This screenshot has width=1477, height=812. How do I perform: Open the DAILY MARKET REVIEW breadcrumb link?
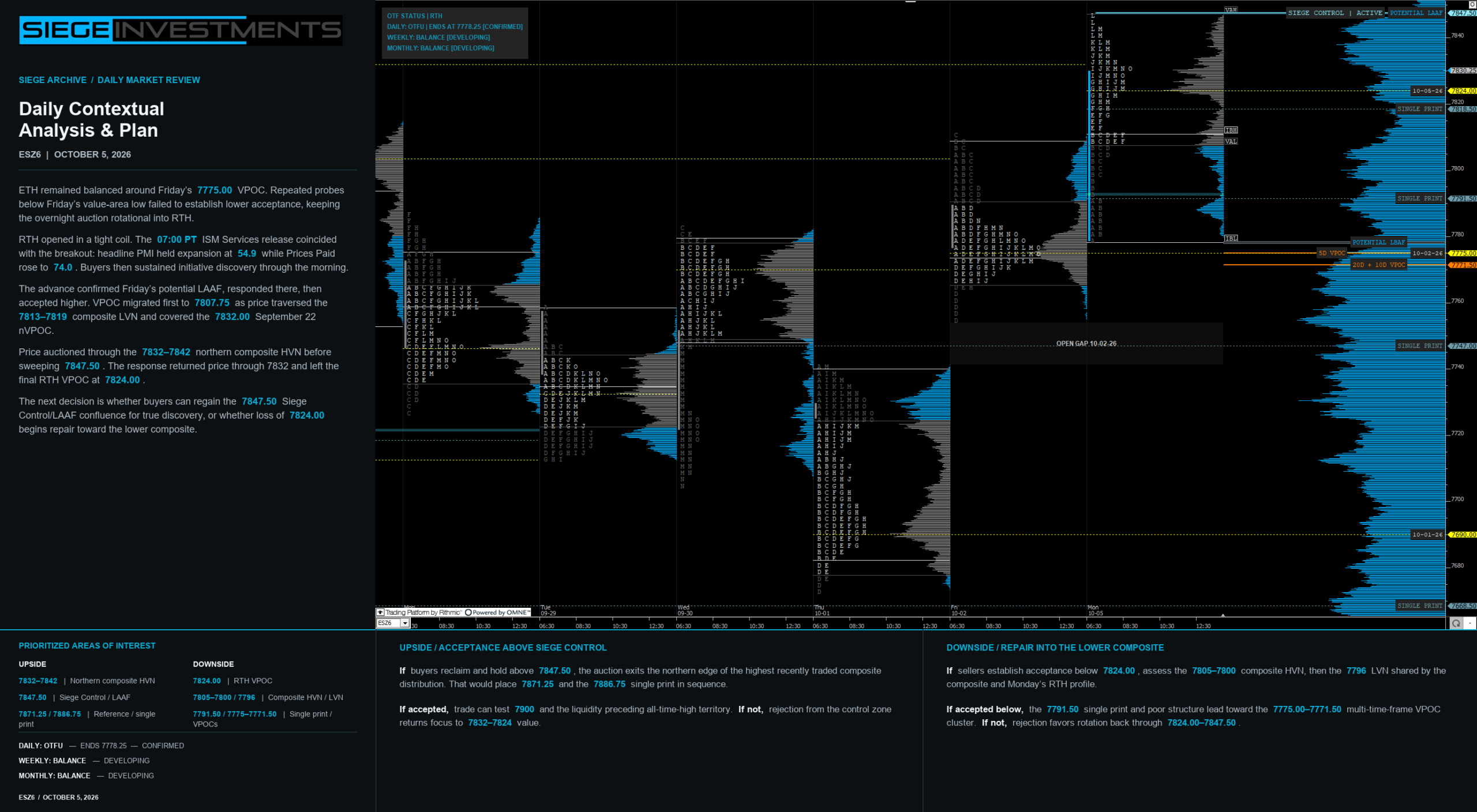(x=149, y=80)
